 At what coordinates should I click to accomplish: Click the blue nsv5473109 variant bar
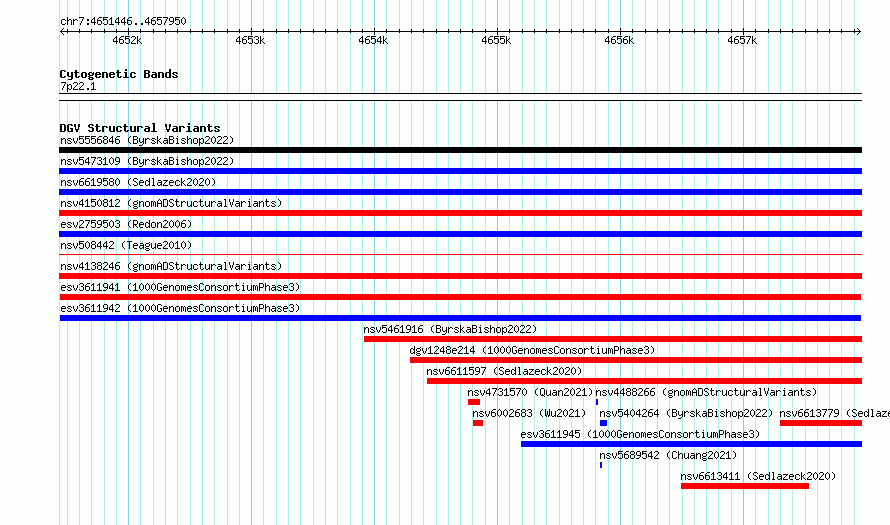(460, 171)
